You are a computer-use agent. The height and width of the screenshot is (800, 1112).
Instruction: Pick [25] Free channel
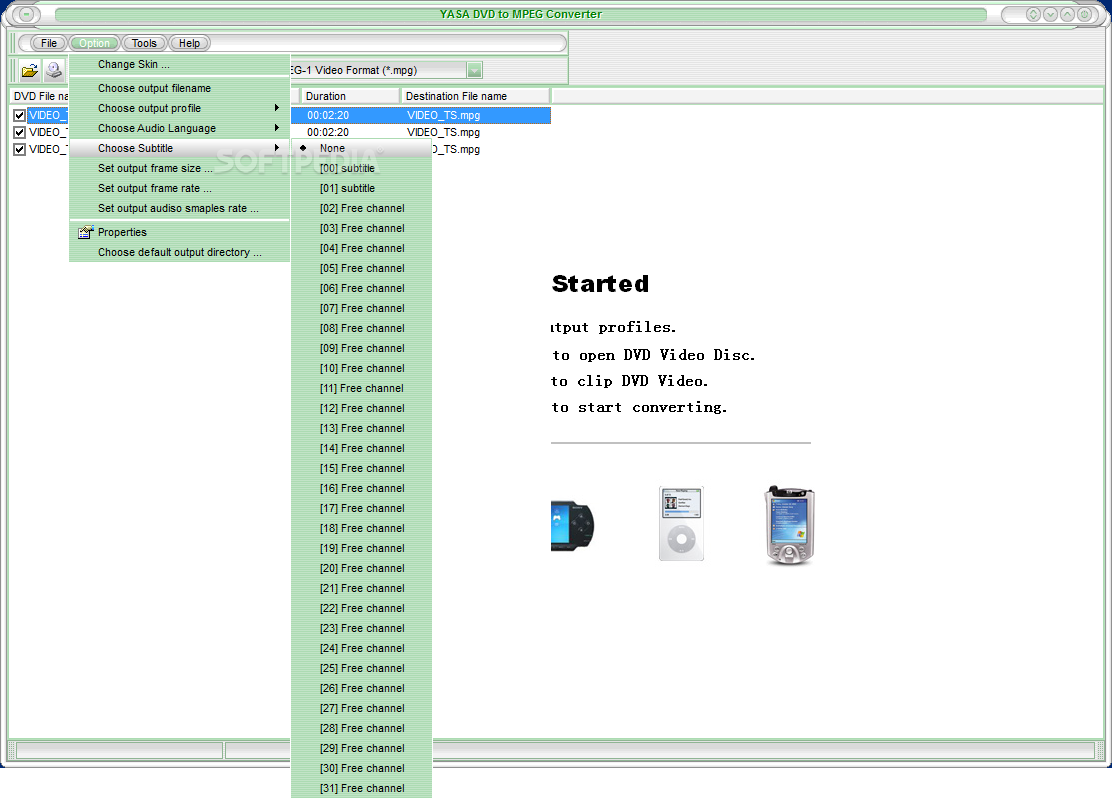(361, 668)
